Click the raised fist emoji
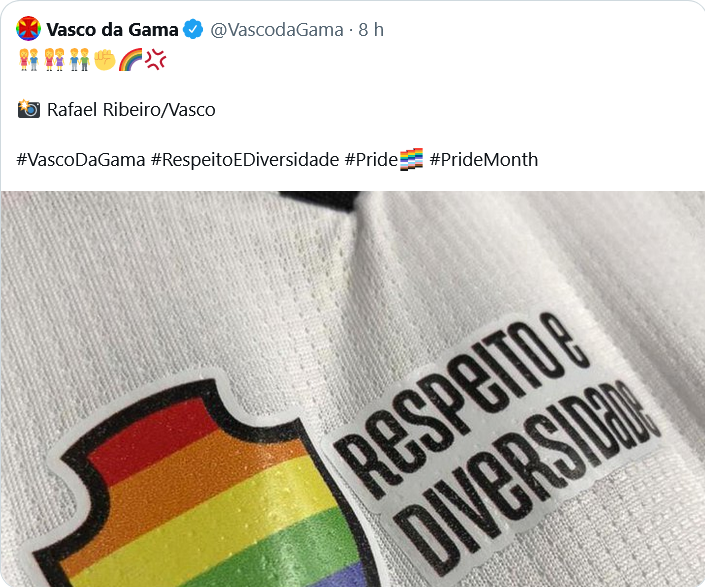 tap(105, 60)
